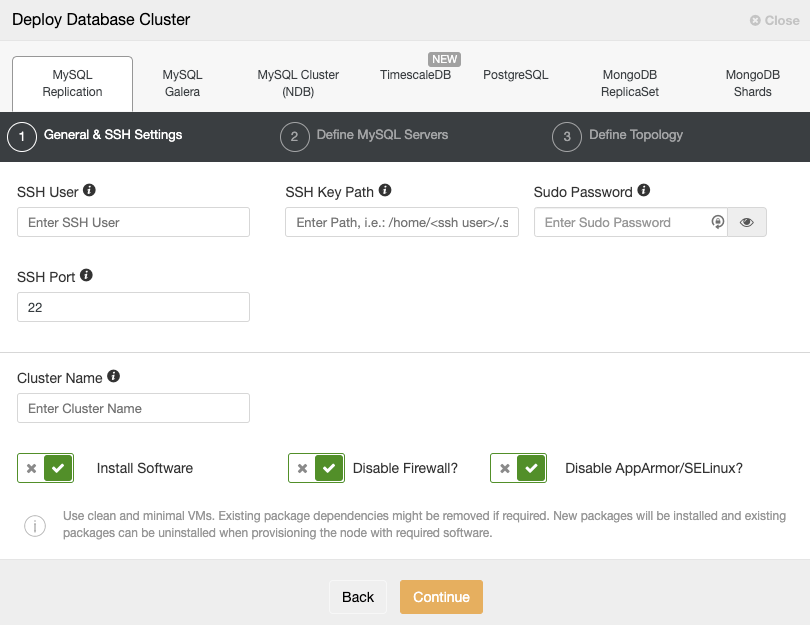Toggle the Disable Firewall switch
The width and height of the screenshot is (810, 625).
(x=316, y=468)
